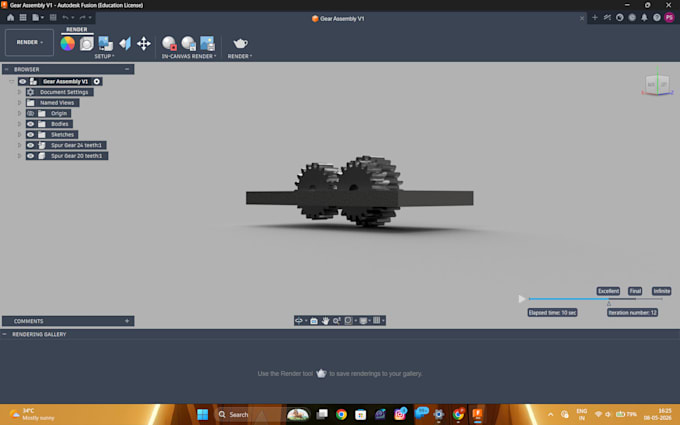680x425 pixels.
Task: Add a comment with COMMENTS plus
Action: point(127,321)
